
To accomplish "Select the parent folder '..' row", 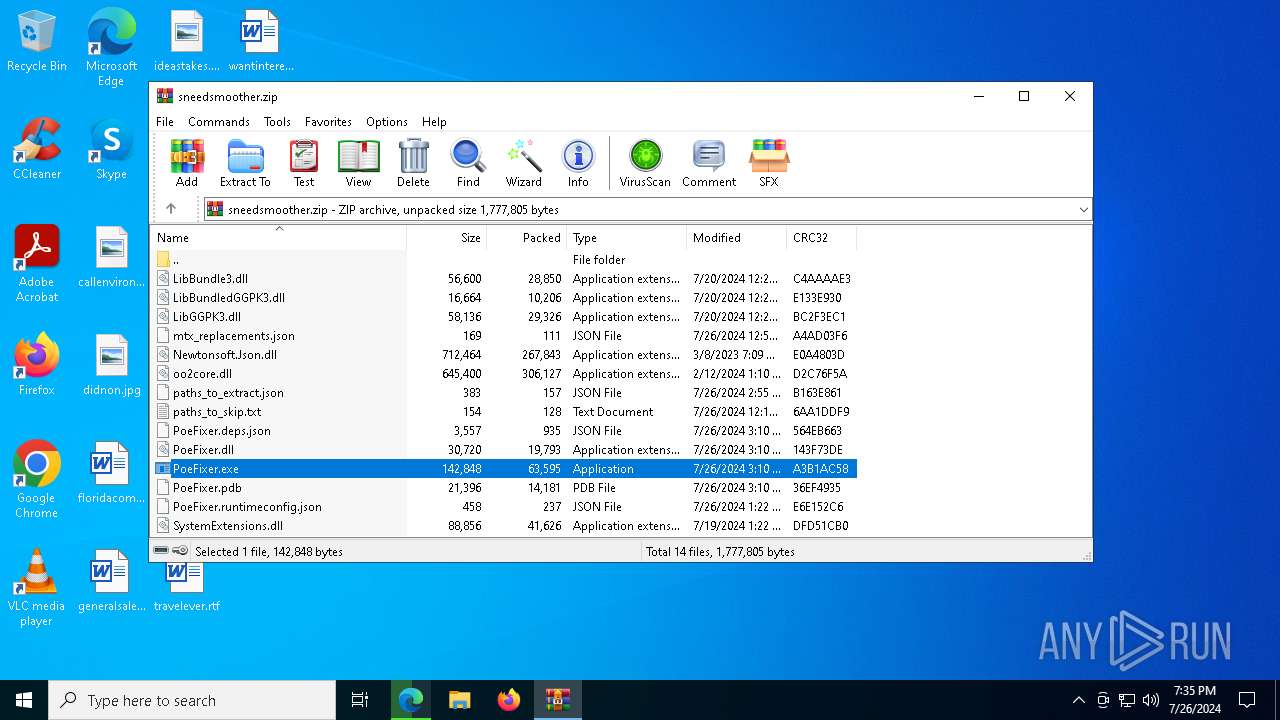I will [504, 260].
